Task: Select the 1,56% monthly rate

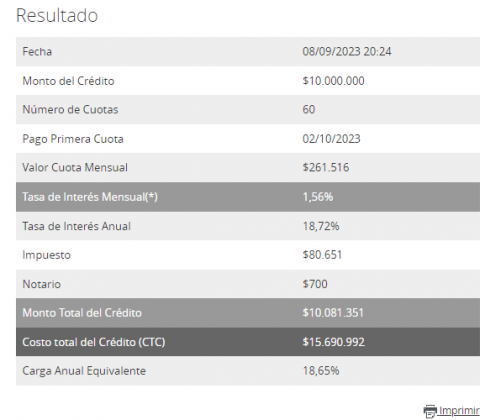Action: click(318, 197)
